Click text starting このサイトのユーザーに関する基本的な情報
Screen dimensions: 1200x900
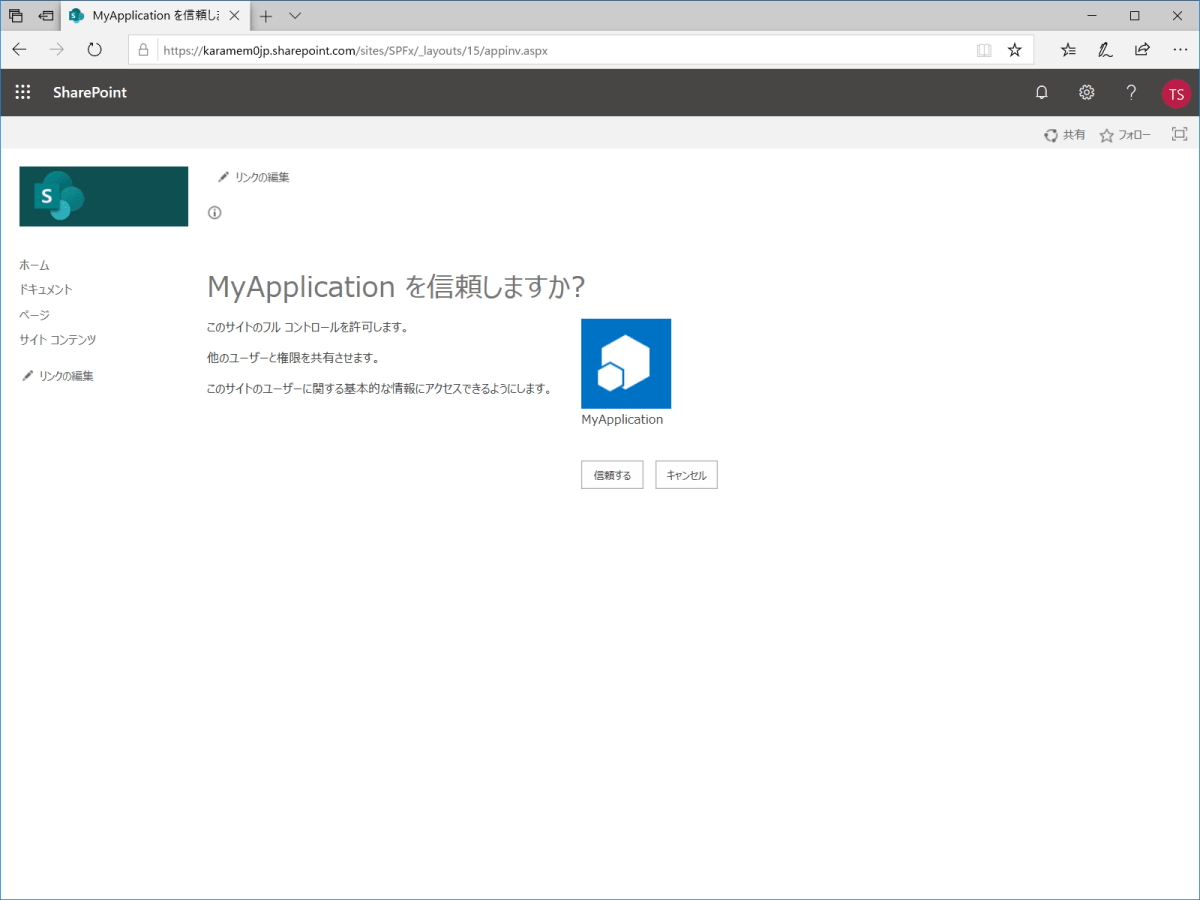coord(379,388)
